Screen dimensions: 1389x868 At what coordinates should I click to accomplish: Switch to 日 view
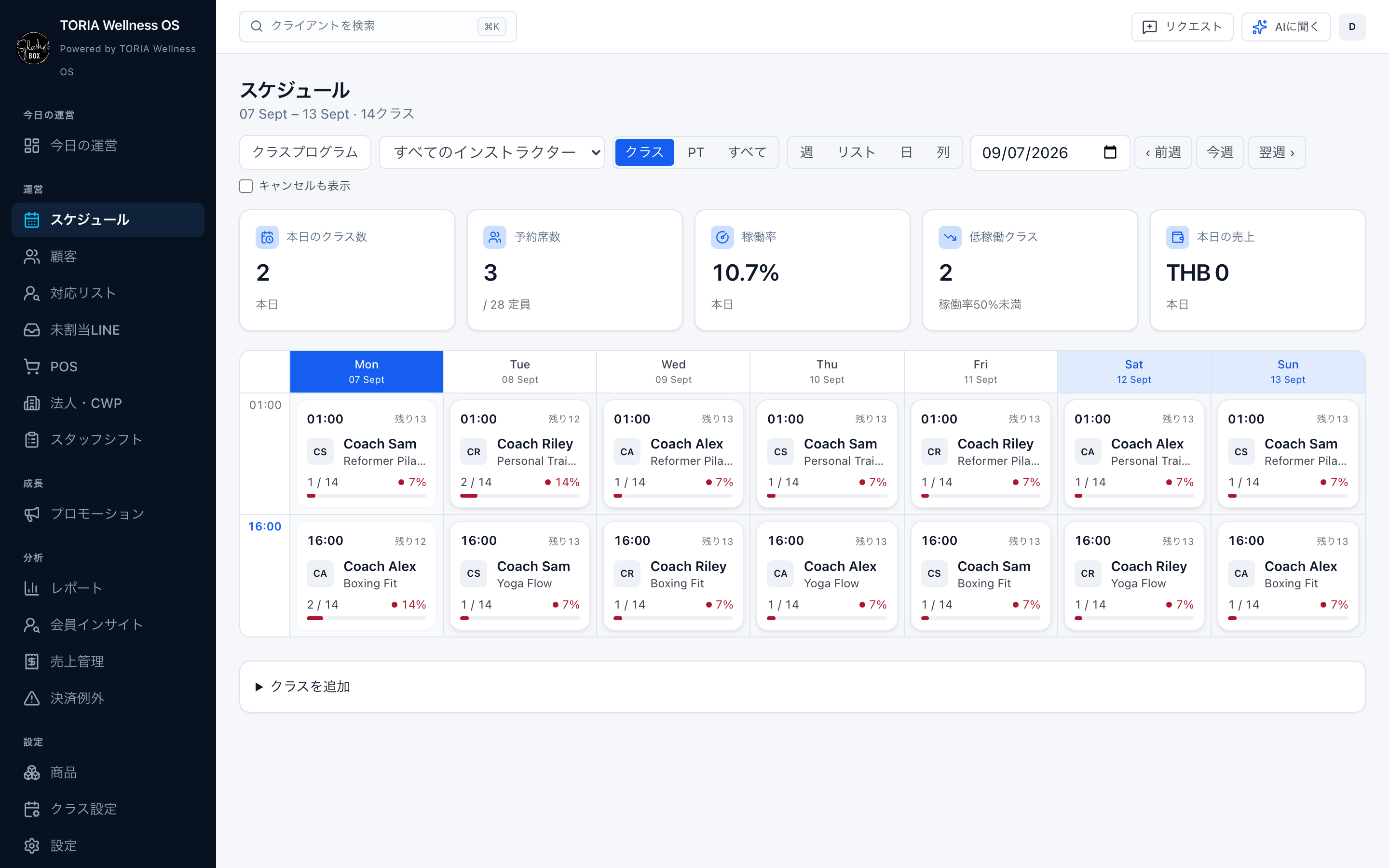906,152
